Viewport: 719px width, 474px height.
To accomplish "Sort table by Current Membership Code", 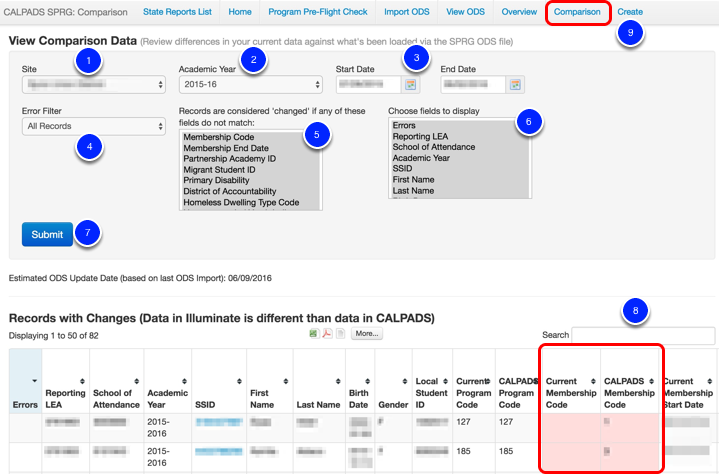I will pos(593,381).
